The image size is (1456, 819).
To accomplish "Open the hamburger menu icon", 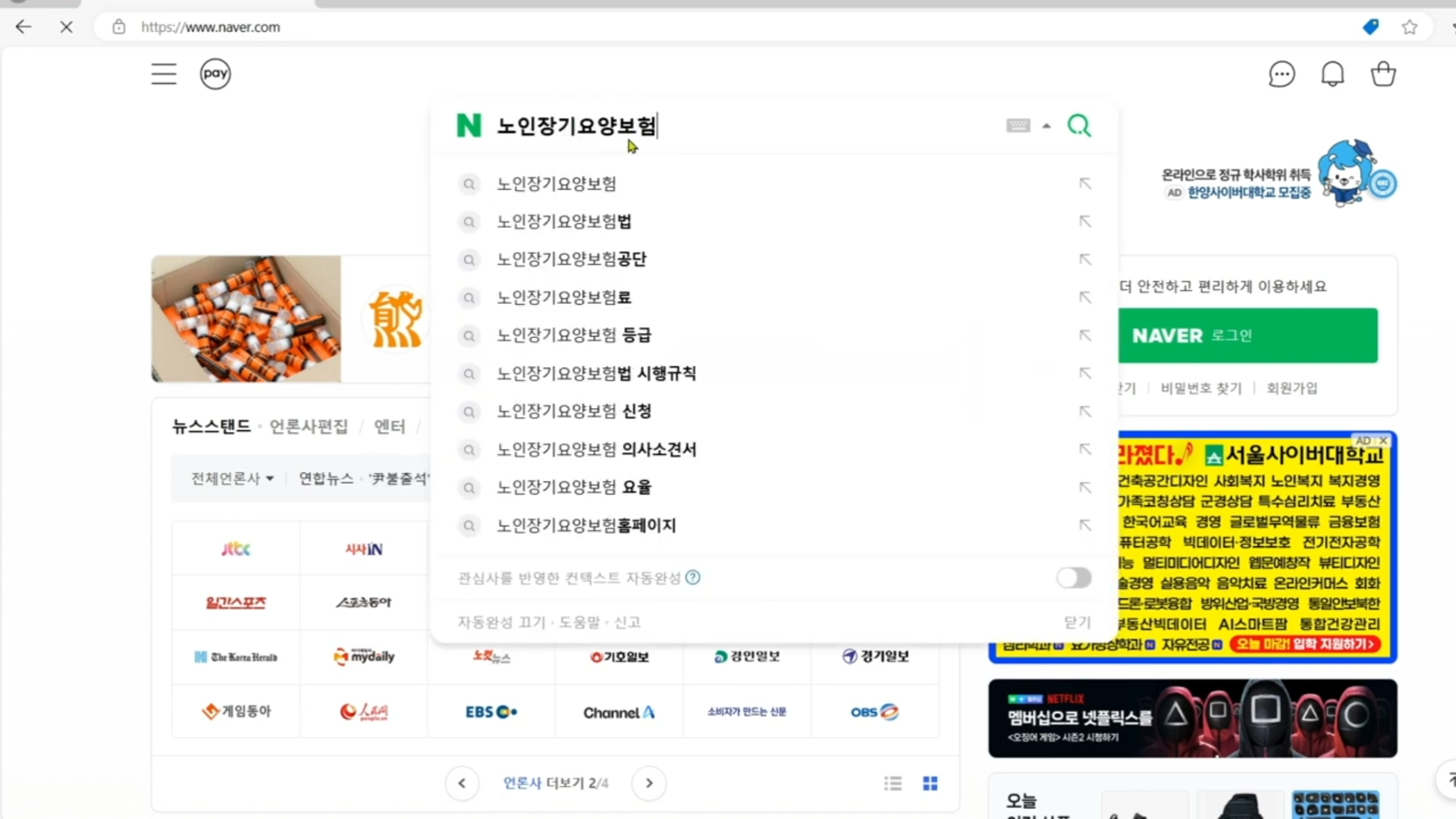I will pyautogui.click(x=163, y=74).
